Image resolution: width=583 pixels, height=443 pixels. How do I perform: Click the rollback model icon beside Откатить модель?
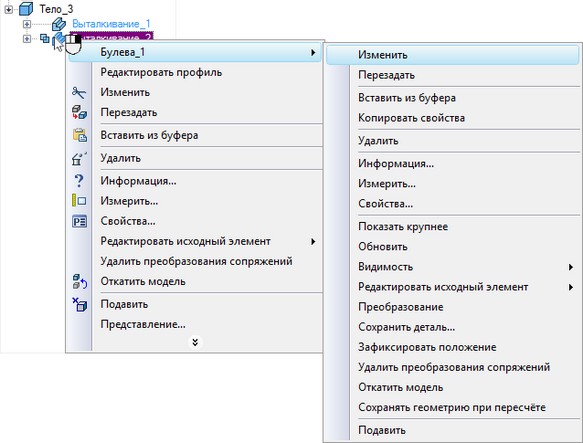(79, 282)
